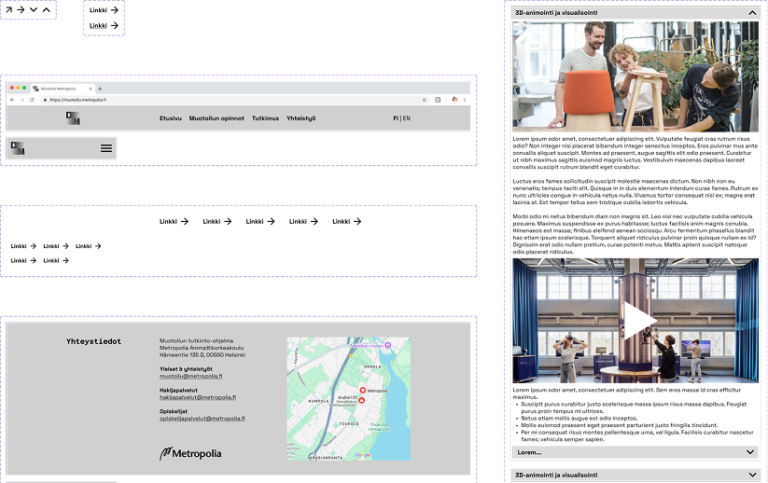This screenshot has height=483, width=768.
Task: Click the chevron-up icon in the top-left icon set
Action: click(46, 10)
